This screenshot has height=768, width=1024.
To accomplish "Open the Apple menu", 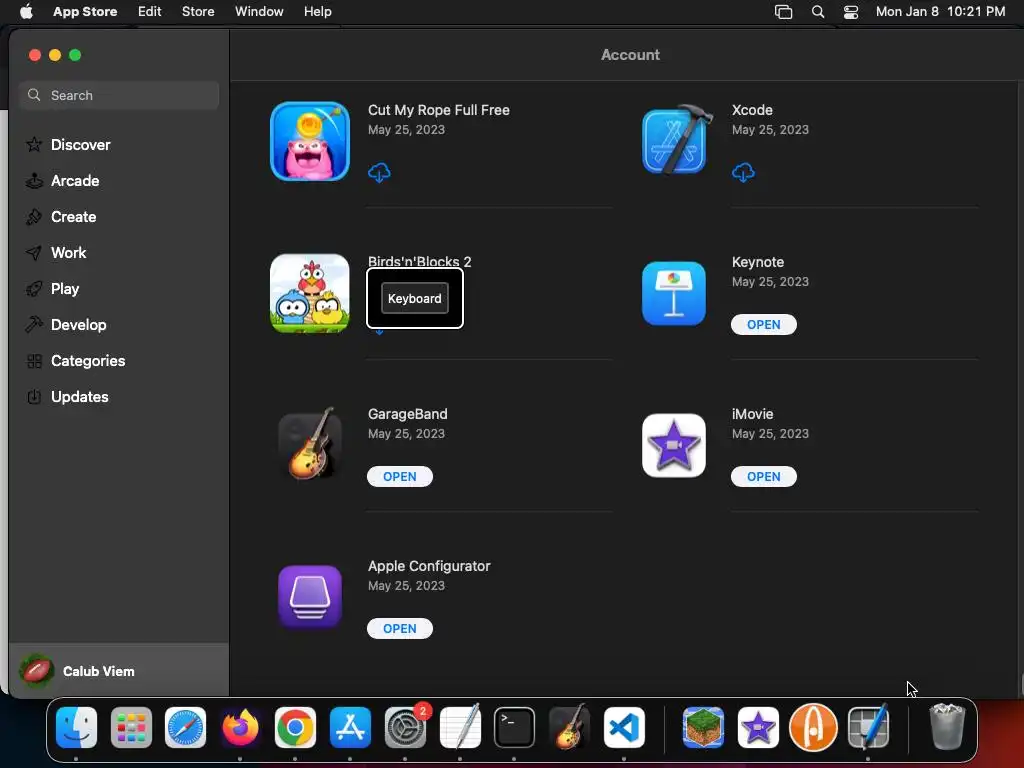I will pos(26,12).
